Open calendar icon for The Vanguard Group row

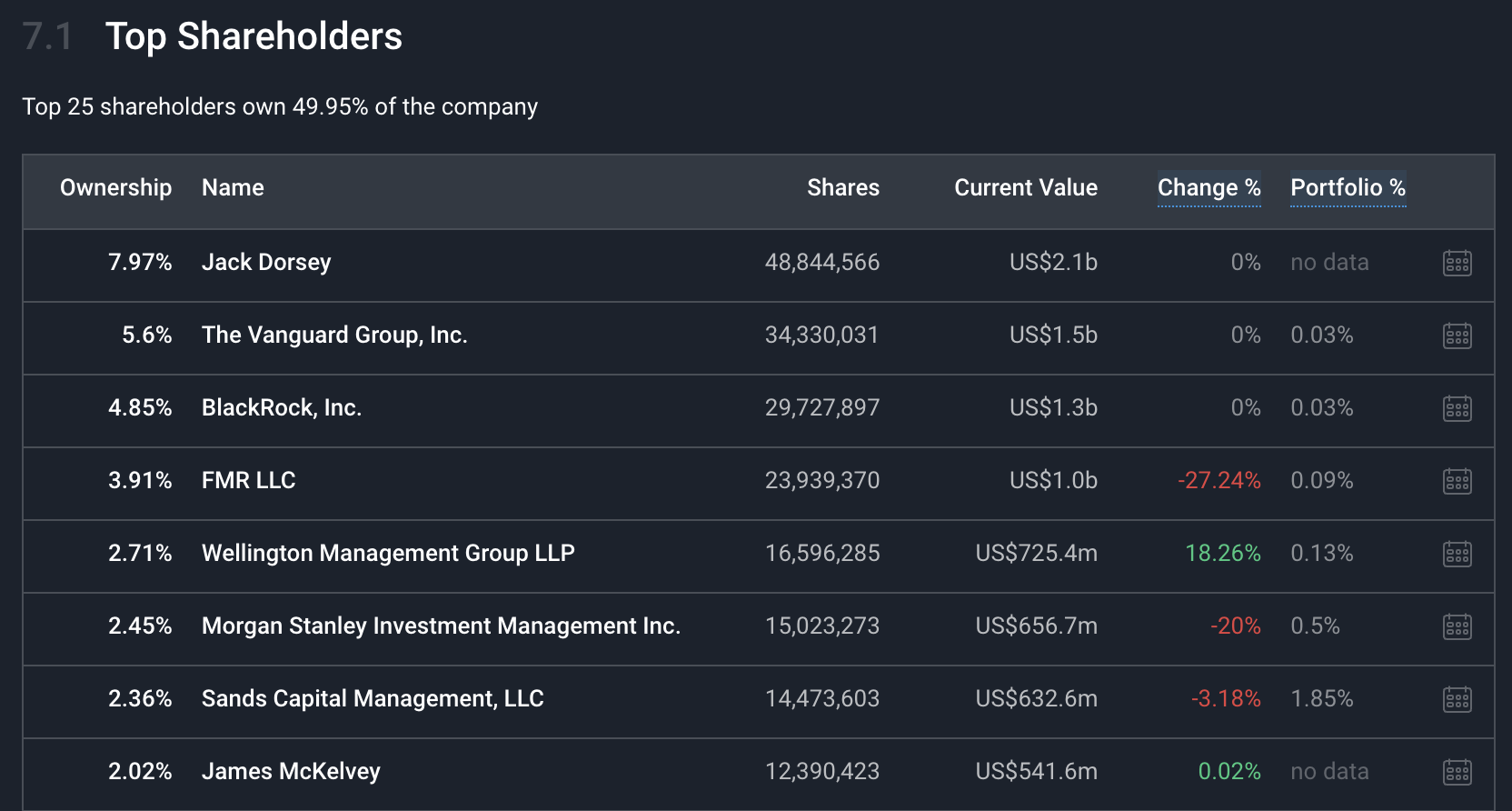pos(1457,335)
